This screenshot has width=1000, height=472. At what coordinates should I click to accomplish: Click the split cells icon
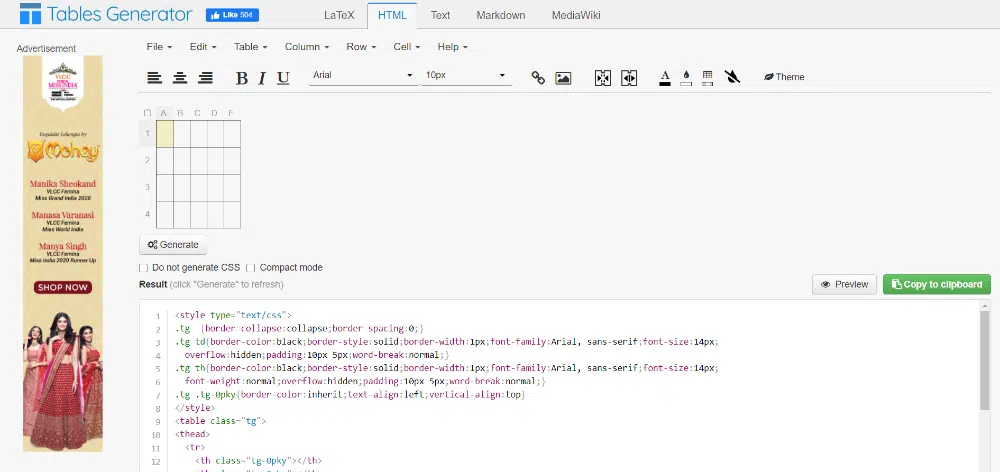point(629,77)
